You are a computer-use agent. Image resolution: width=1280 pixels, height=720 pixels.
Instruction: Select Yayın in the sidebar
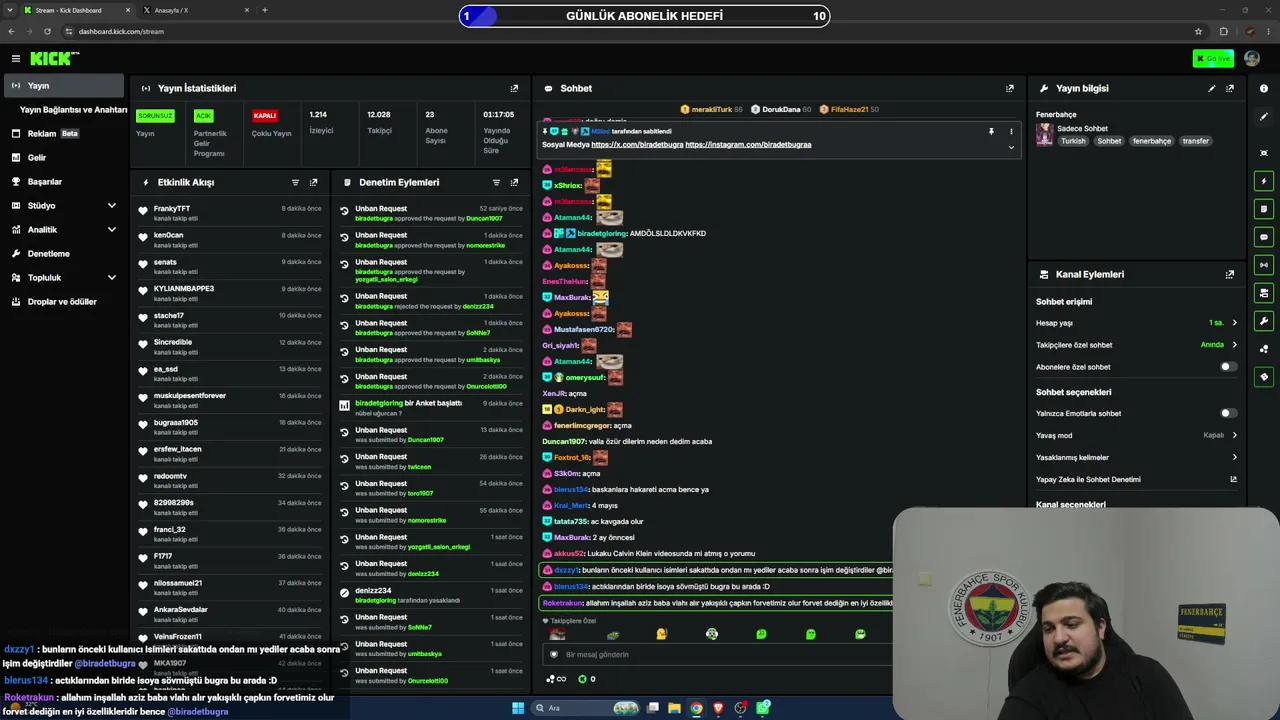[x=63, y=86]
